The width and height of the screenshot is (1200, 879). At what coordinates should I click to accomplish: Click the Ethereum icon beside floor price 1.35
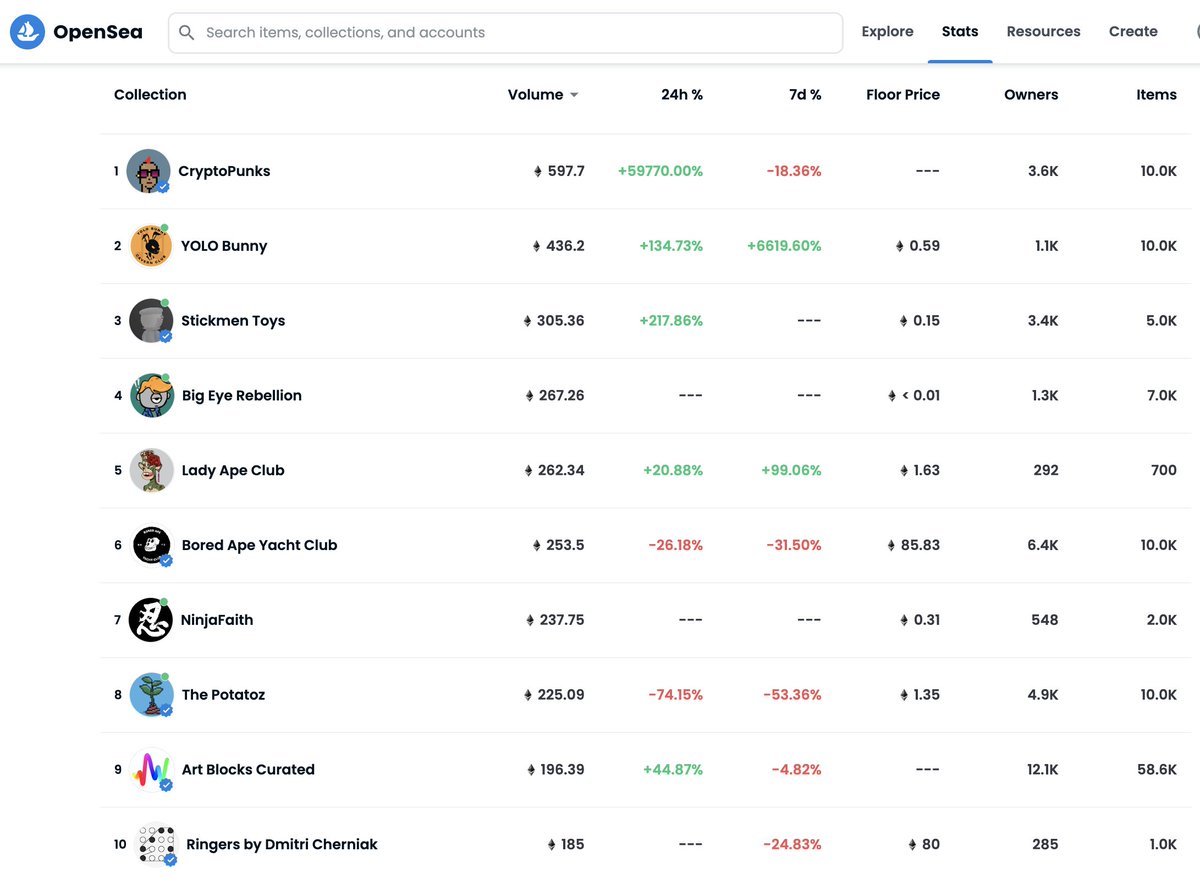[903, 695]
